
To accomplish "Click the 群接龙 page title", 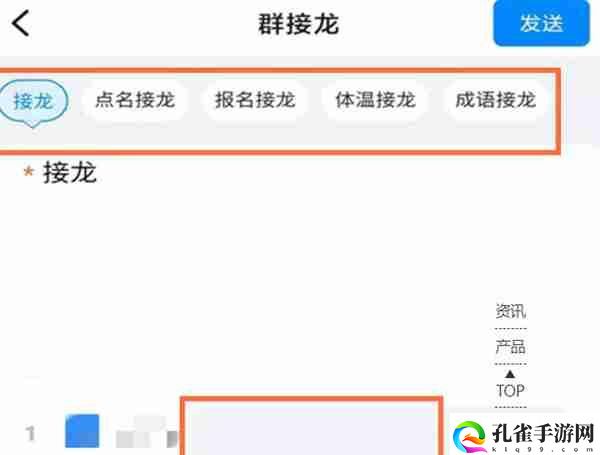I will [x=299, y=24].
